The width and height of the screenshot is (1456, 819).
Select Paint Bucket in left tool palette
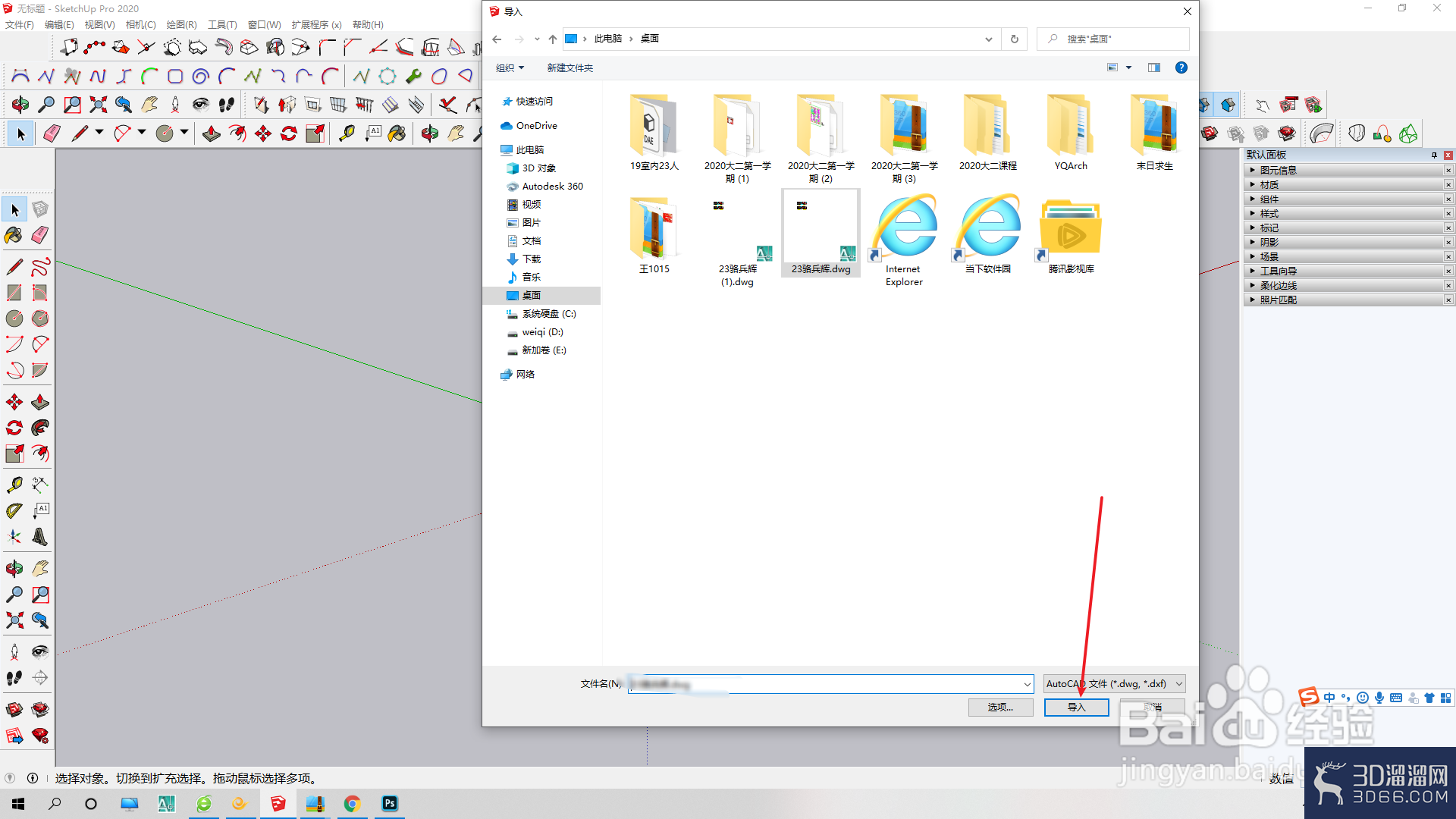coord(14,235)
